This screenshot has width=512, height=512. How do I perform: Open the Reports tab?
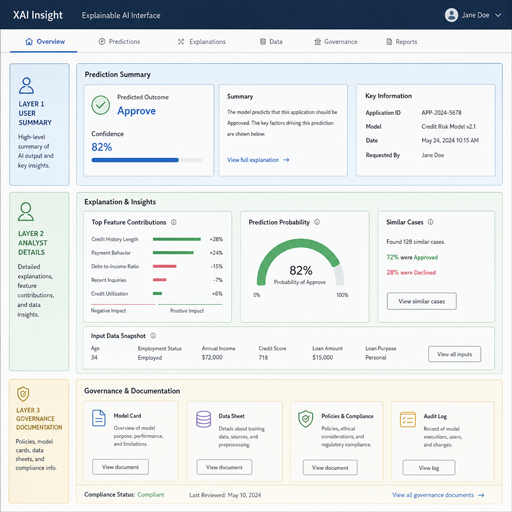[402, 42]
